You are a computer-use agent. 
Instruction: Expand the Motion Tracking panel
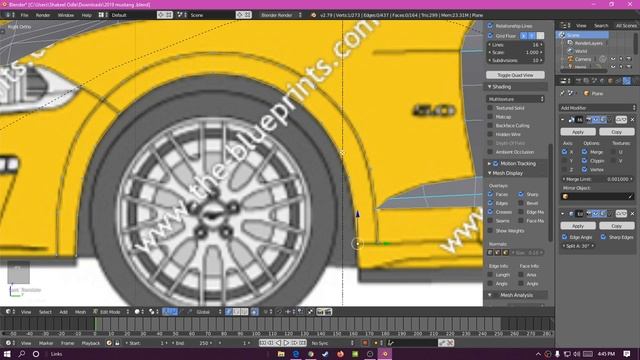click(489, 164)
